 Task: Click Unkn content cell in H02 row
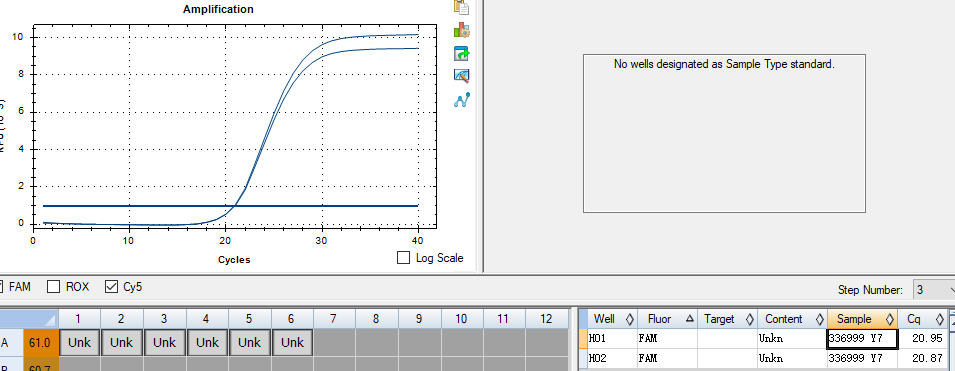(x=792, y=359)
